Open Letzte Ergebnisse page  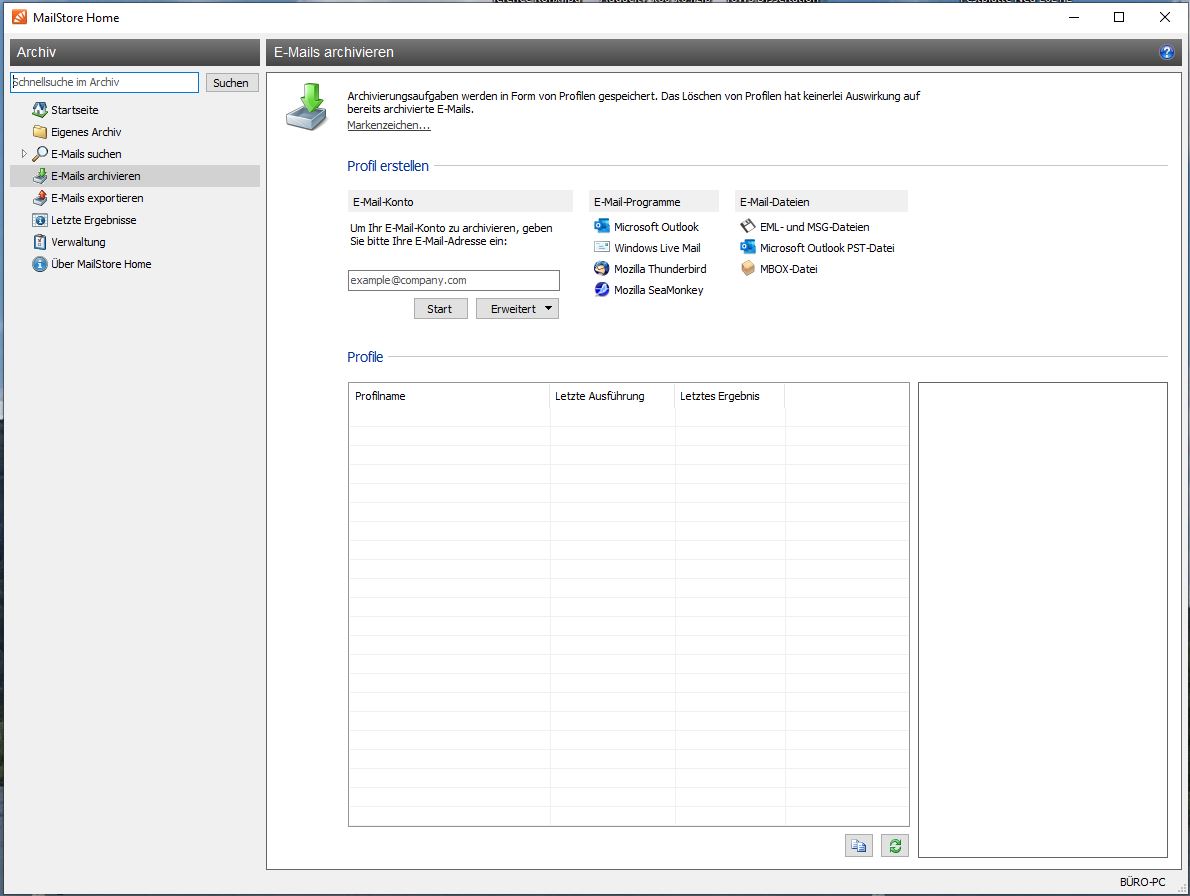pos(93,220)
